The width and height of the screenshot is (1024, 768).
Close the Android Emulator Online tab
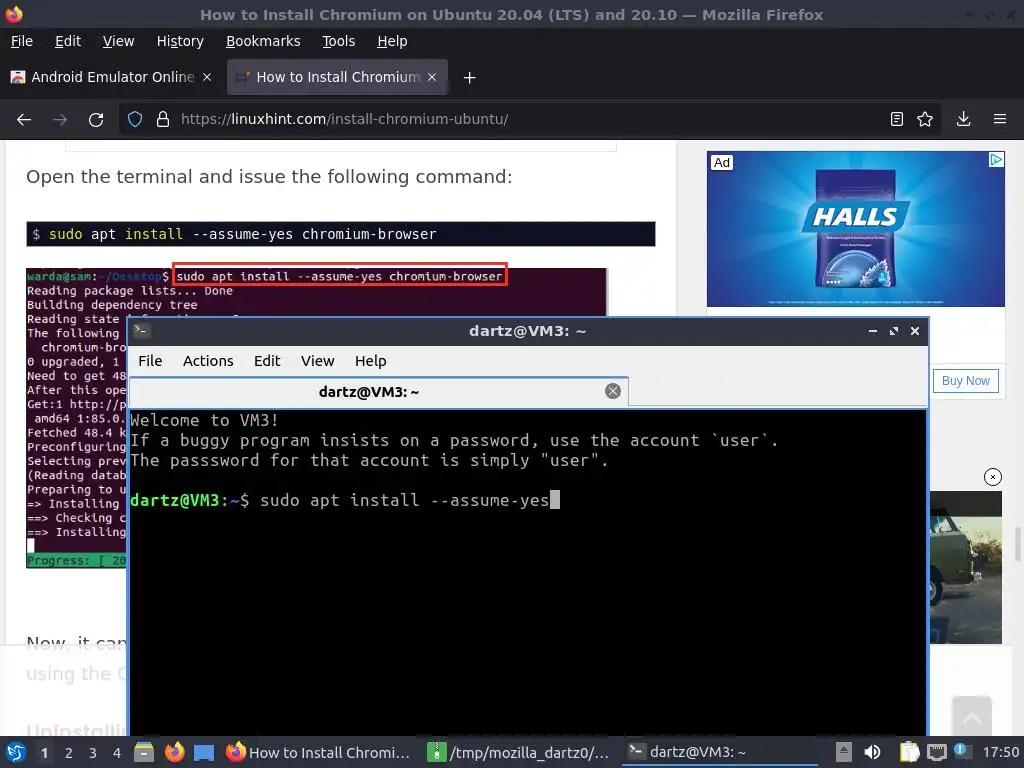tap(207, 77)
